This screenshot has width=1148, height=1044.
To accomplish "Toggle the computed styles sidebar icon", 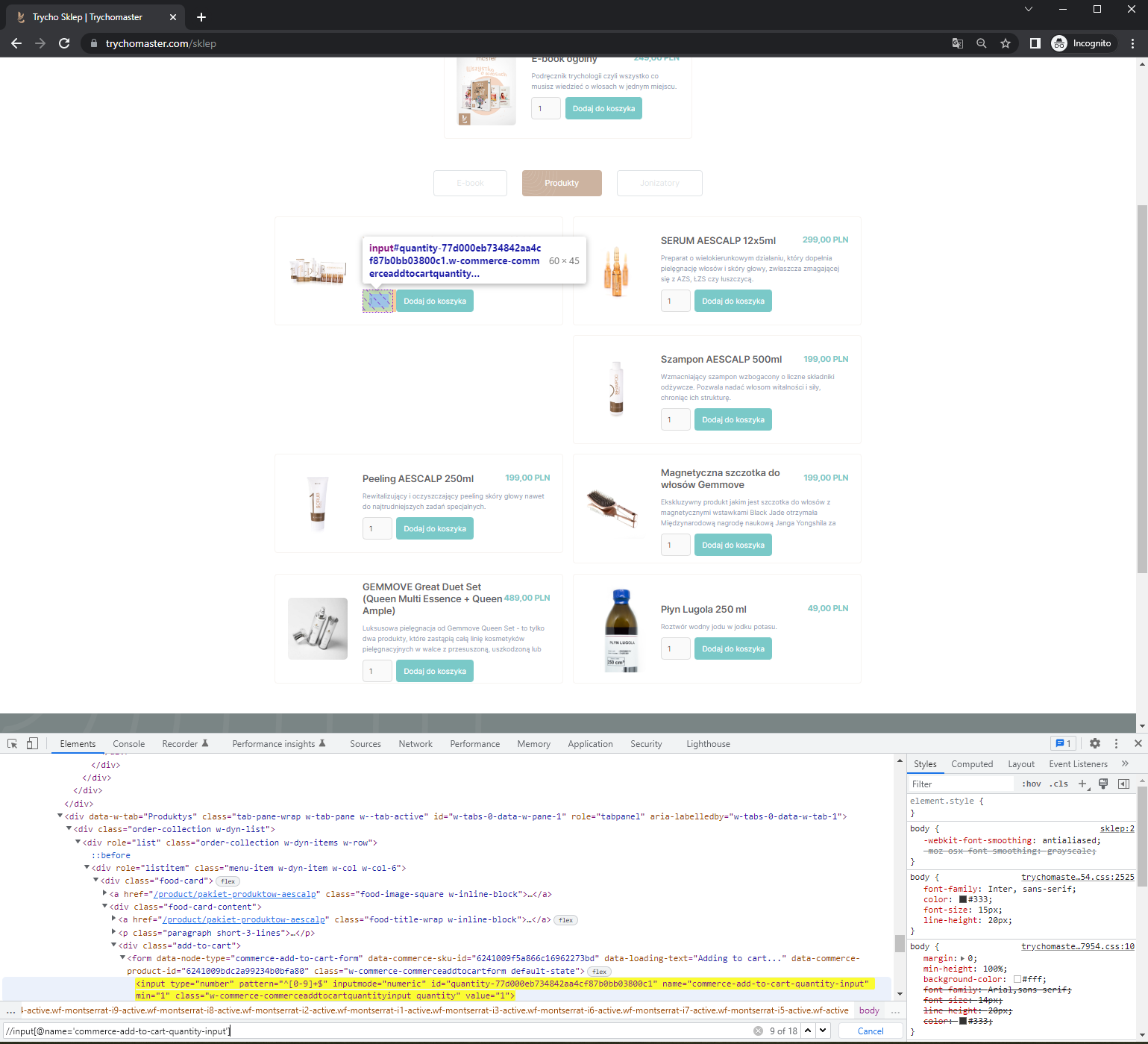I will coord(1123,784).
